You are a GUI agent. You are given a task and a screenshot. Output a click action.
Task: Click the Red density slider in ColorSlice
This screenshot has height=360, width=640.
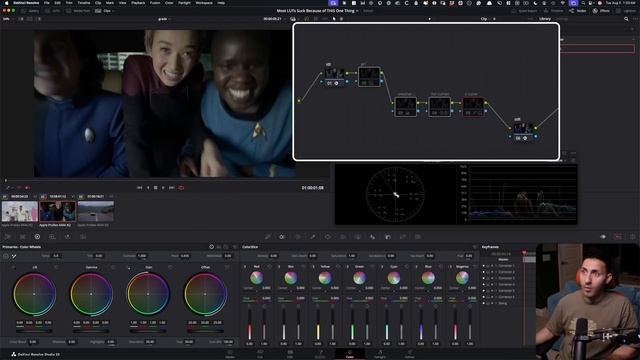pyautogui.click(x=250, y=324)
